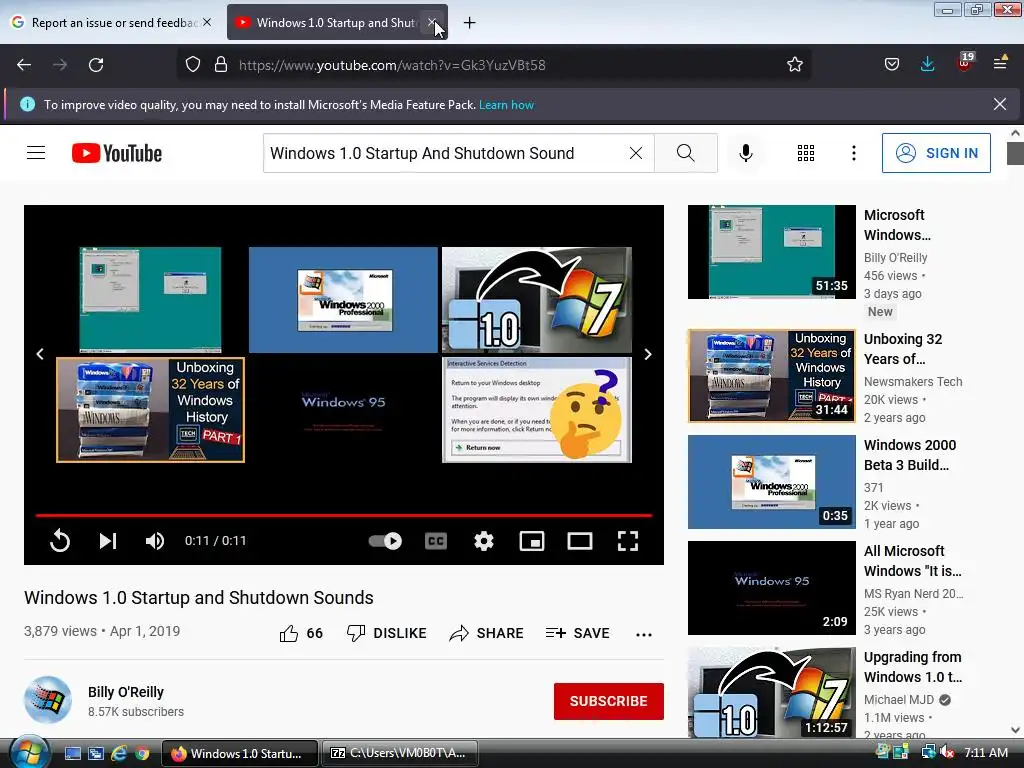Click the red video progress bar
The image size is (1024, 768).
click(x=344, y=515)
